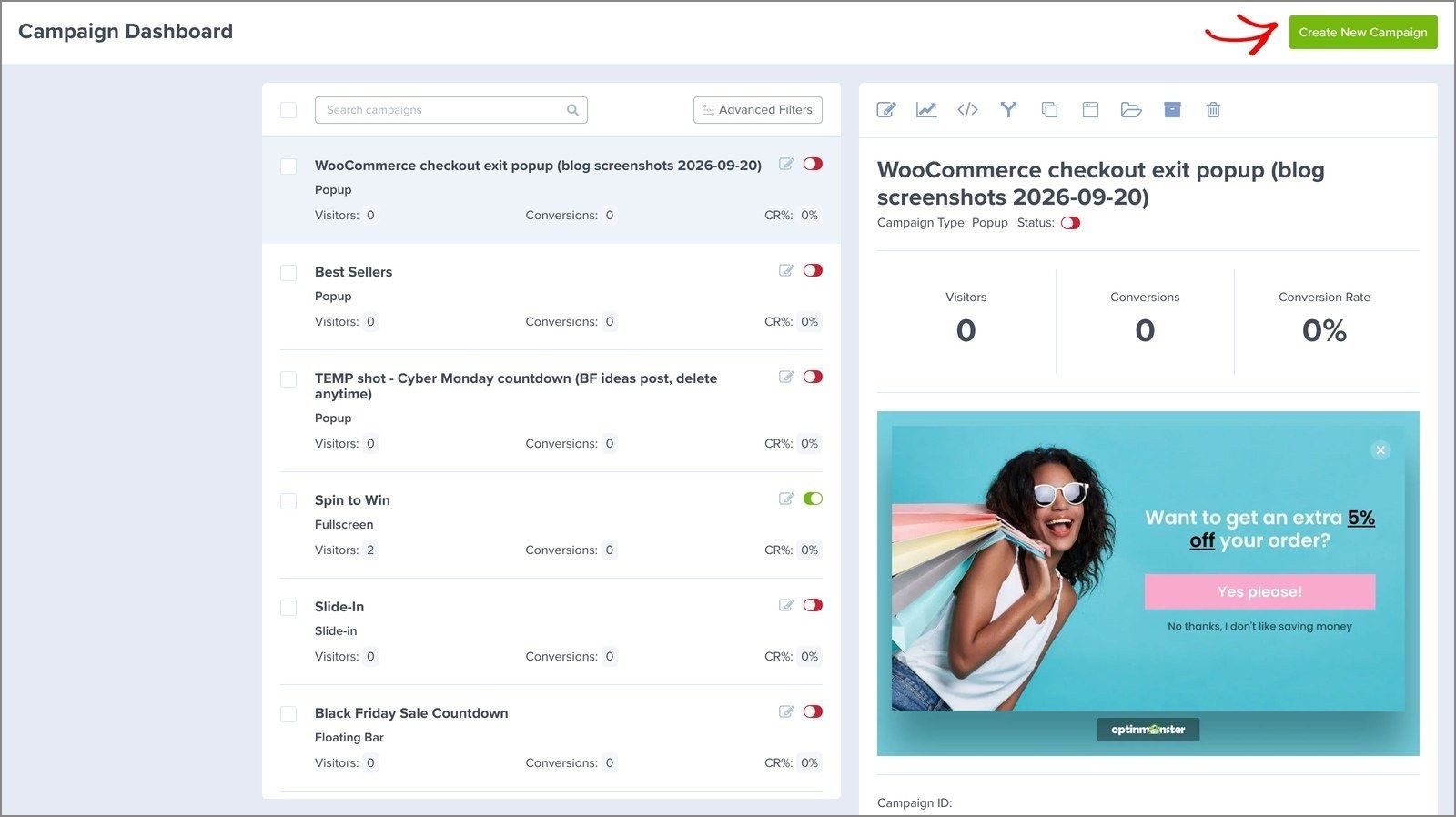Click the 'Campaign ID:' label
This screenshot has width=1456, height=817.
point(915,803)
